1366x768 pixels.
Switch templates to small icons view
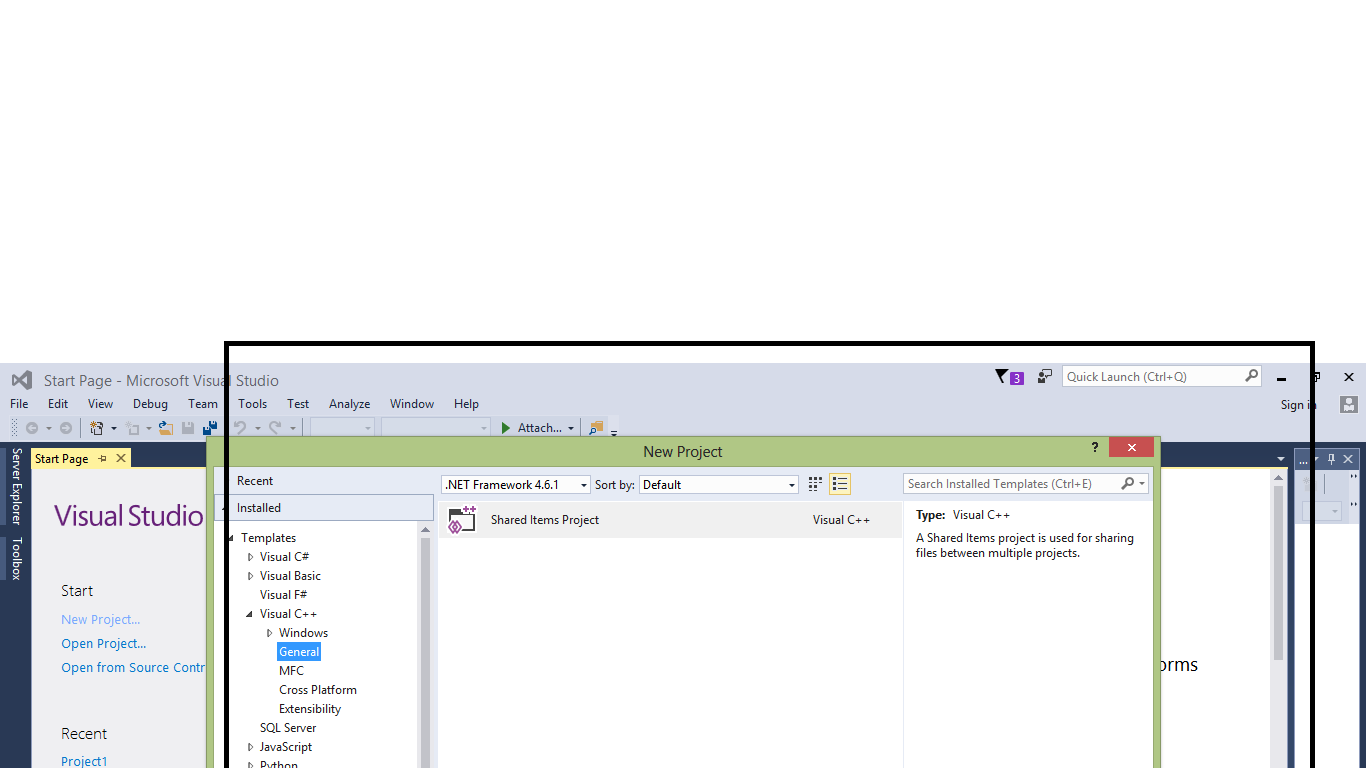pos(815,484)
